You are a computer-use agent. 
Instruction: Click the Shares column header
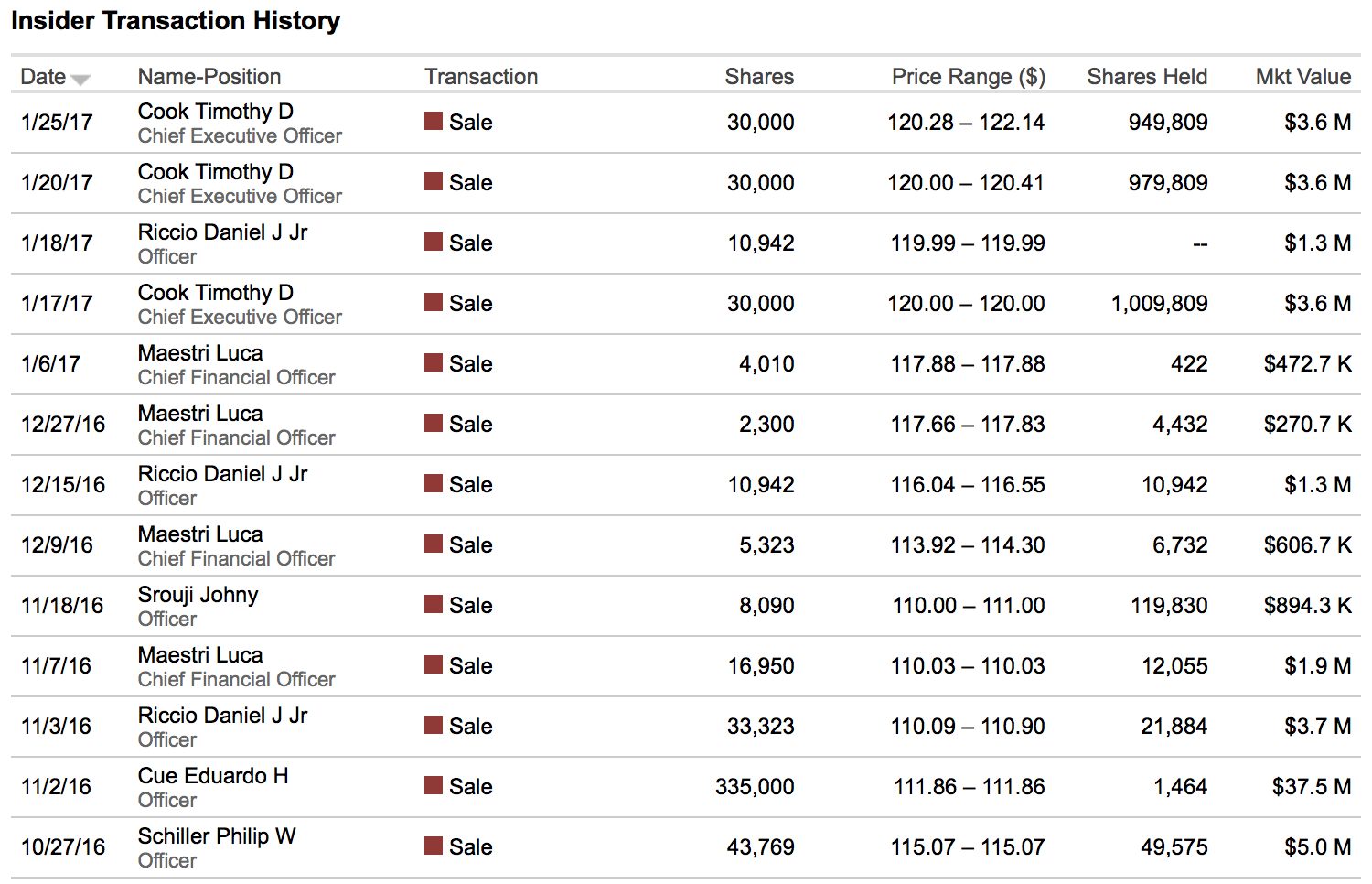758,77
